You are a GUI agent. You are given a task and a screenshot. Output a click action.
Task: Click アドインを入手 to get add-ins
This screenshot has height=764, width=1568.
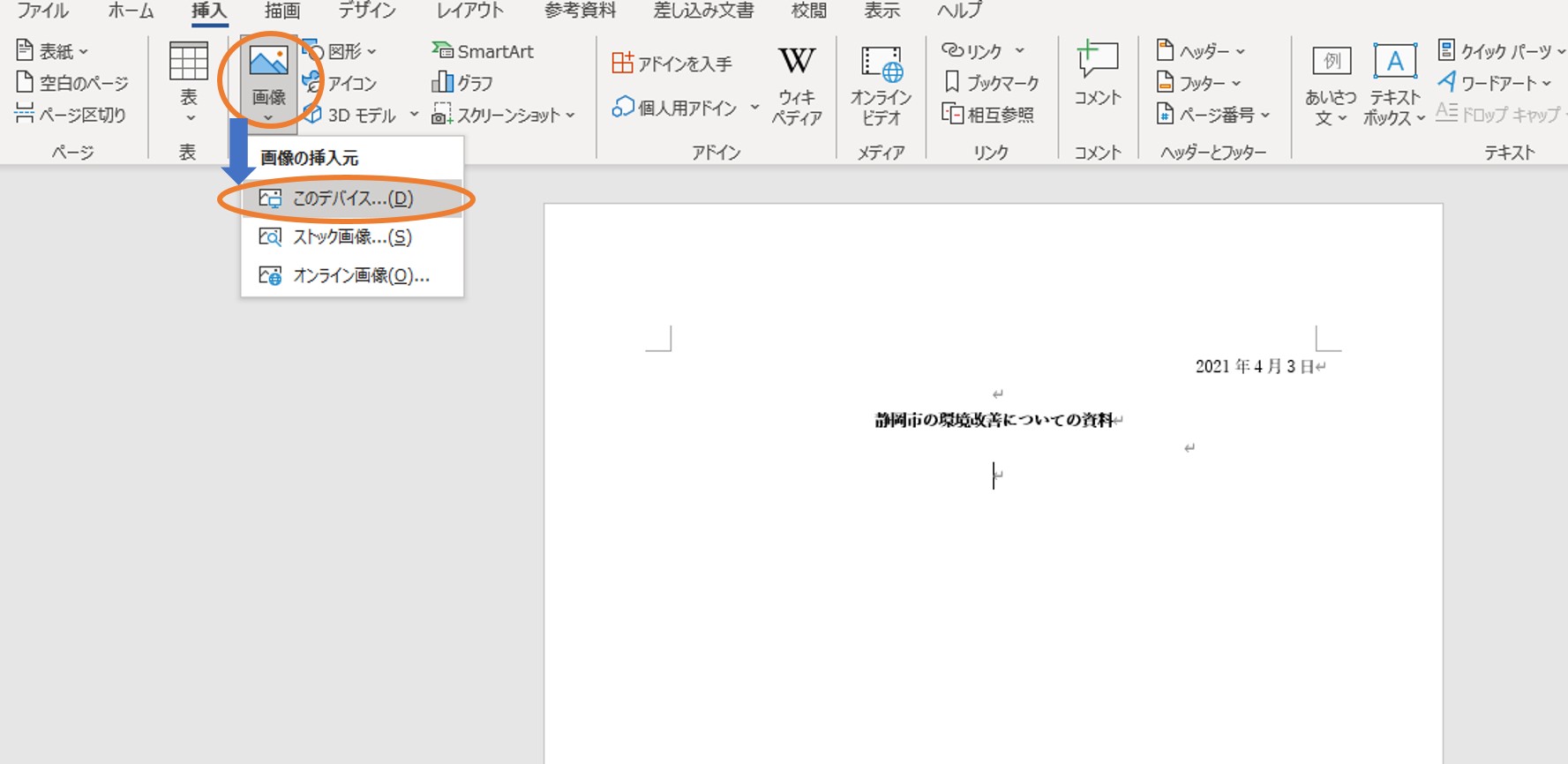pyautogui.click(x=672, y=64)
